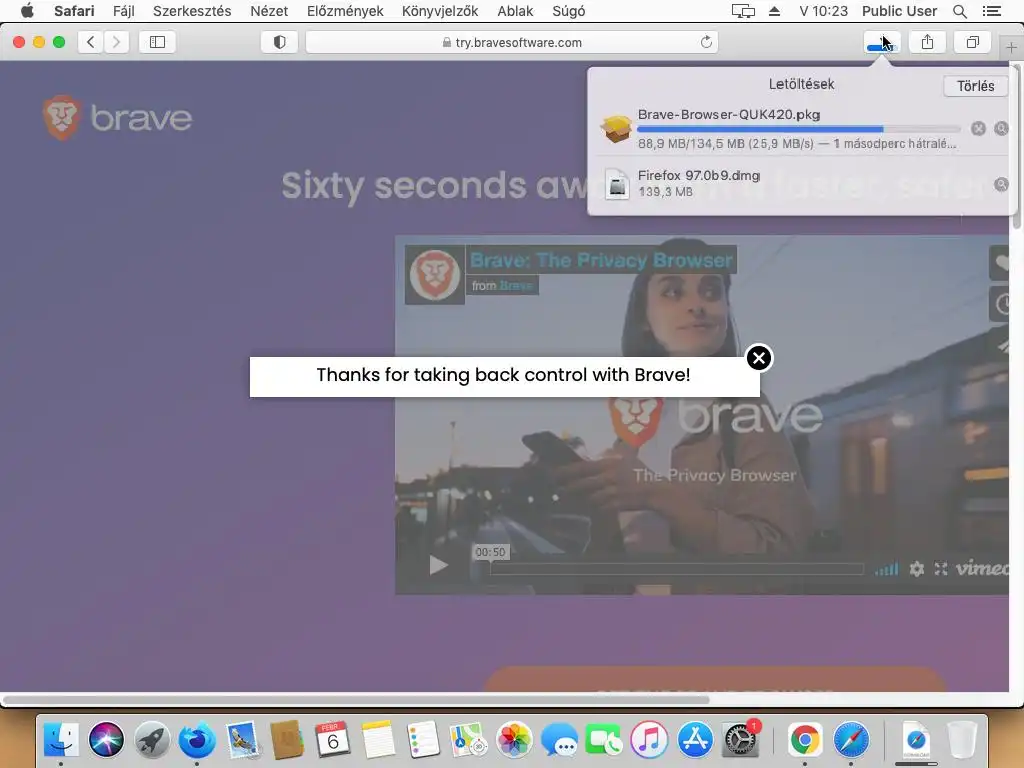
Task: Click the try.bravesoftware.com address bar
Action: [512, 42]
